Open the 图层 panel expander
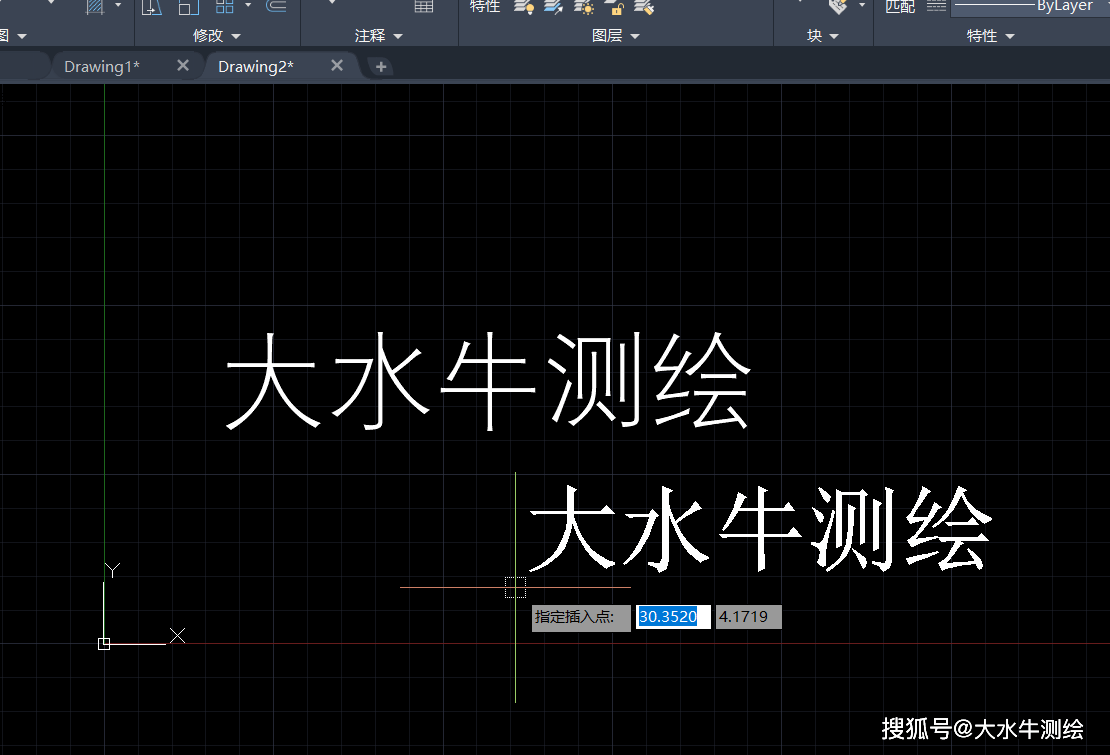The height and width of the screenshot is (755, 1110). [636, 35]
